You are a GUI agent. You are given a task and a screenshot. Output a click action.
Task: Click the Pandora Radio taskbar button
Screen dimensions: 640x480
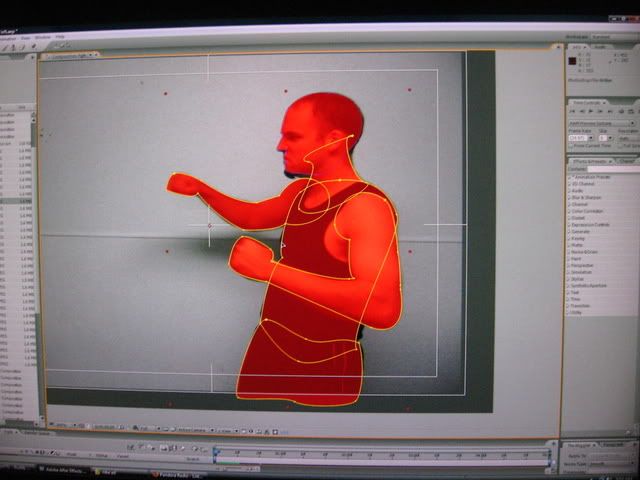tap(178, 475)
